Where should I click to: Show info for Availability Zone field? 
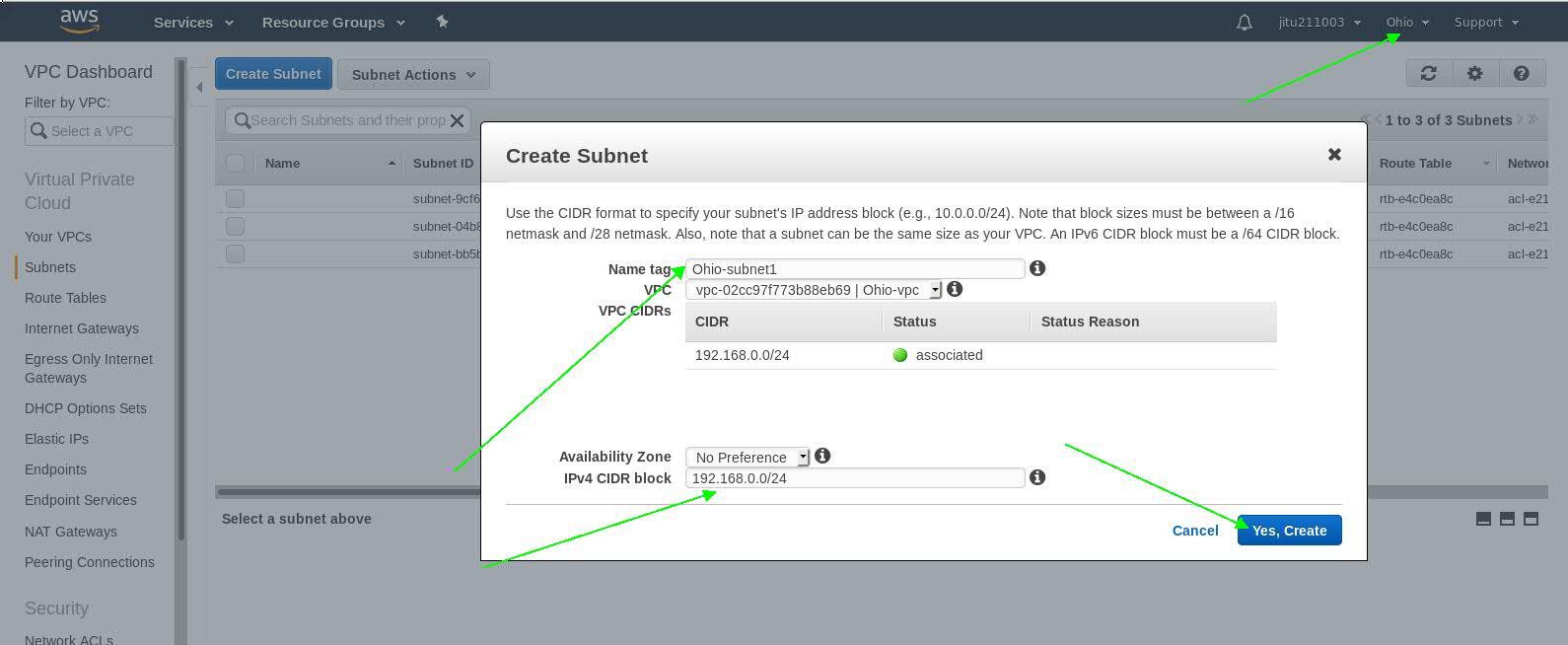822,456
